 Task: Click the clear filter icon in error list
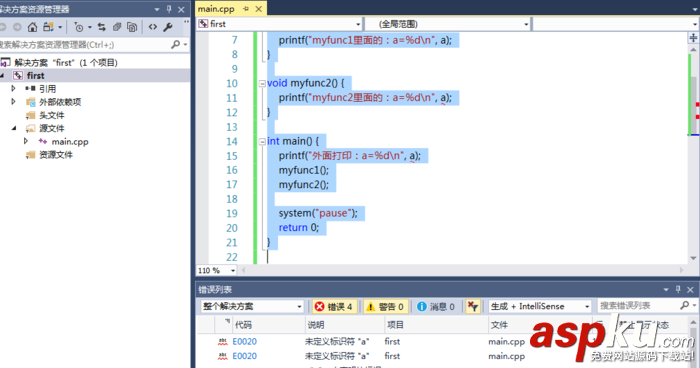[472, 306]
